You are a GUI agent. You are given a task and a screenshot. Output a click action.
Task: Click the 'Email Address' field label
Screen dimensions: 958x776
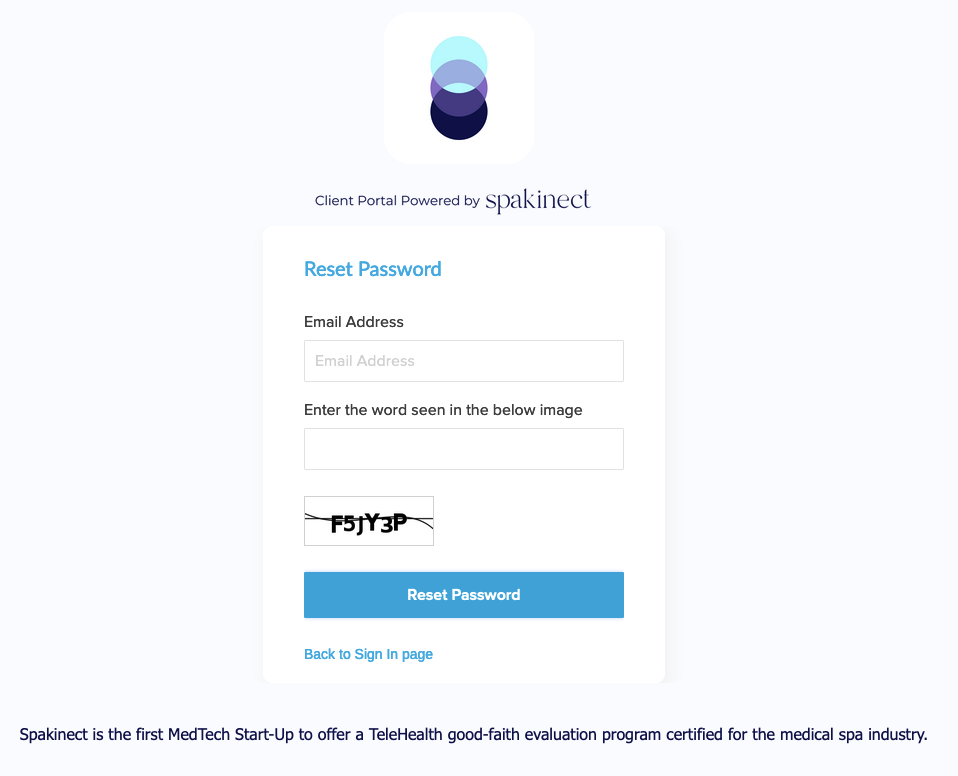click(x=354, y=322)
